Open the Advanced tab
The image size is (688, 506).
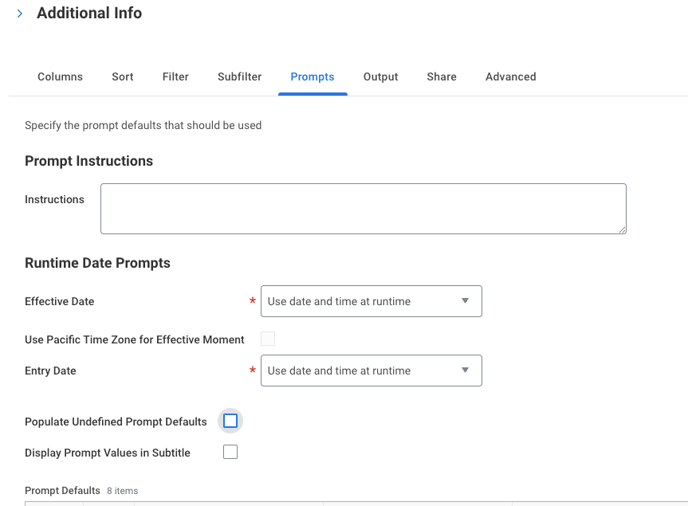click(x=510, y=77)
